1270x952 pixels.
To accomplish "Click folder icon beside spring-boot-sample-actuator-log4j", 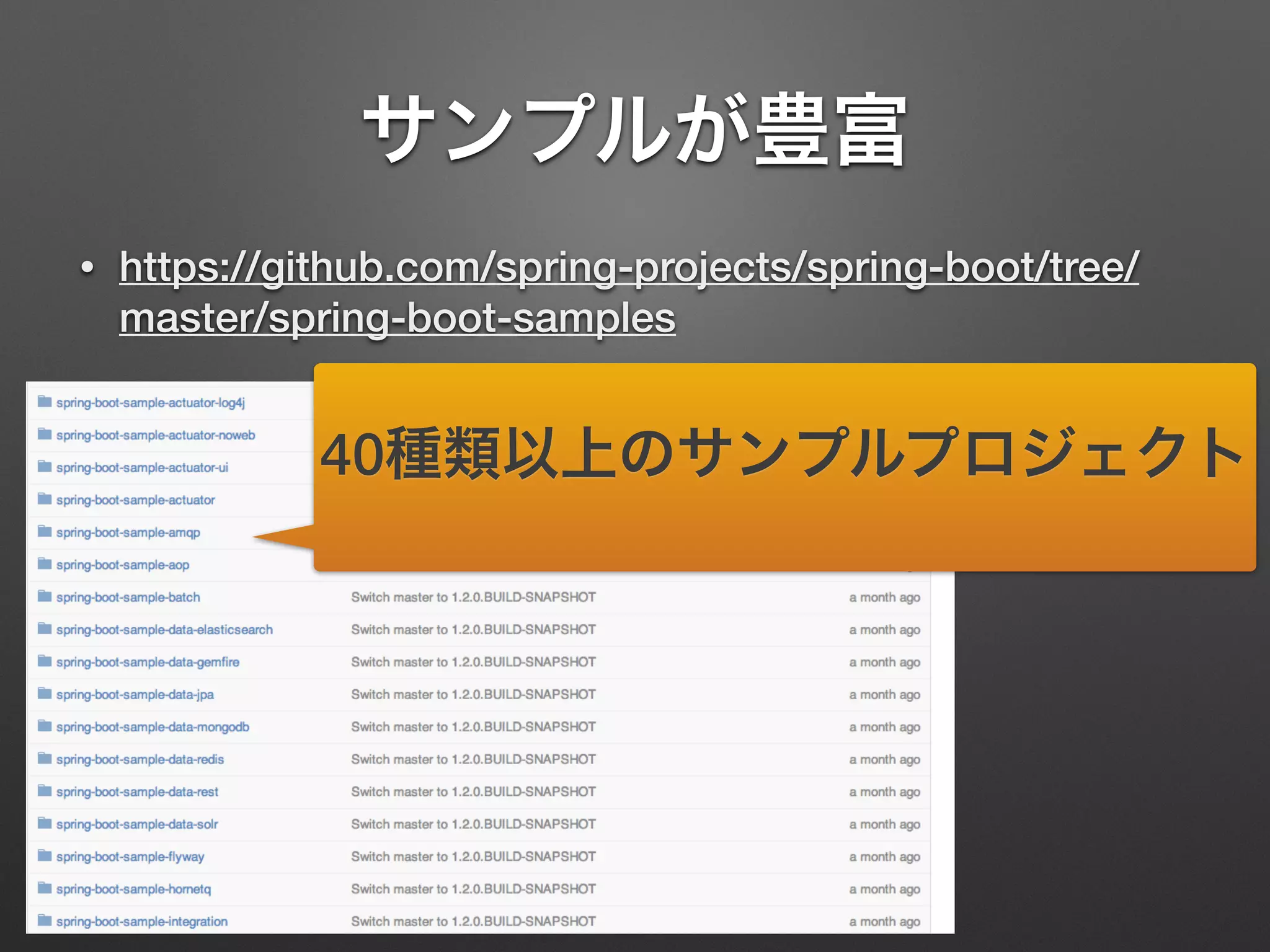I will point(45,402).
